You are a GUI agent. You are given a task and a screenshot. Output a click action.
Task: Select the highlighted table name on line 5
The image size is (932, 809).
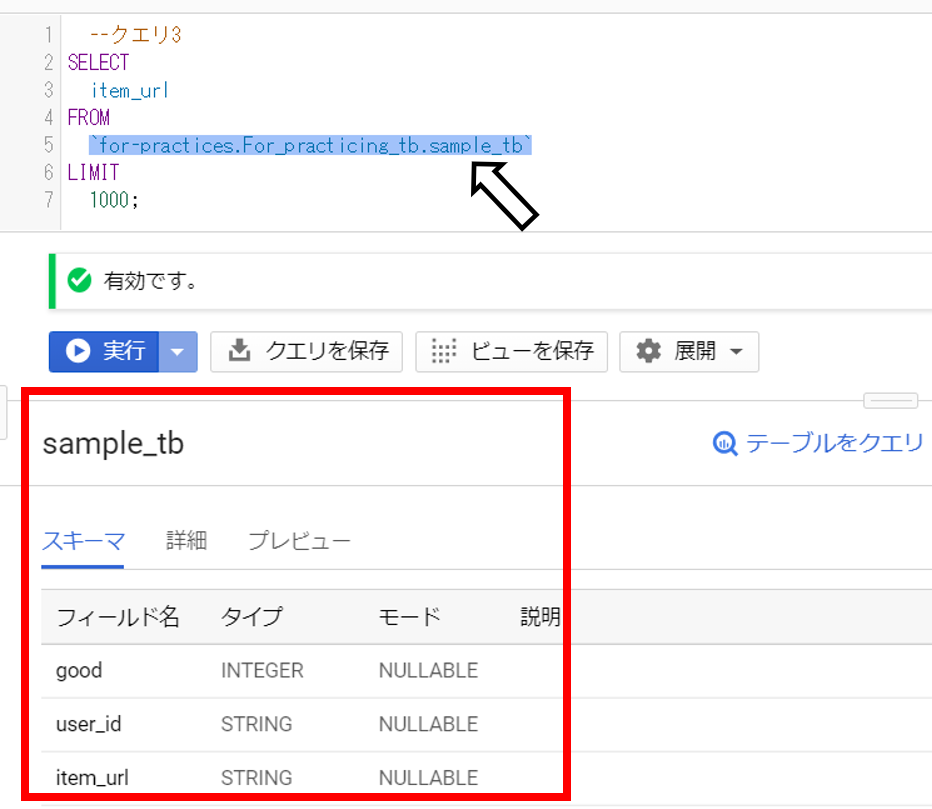coord(309,144)
